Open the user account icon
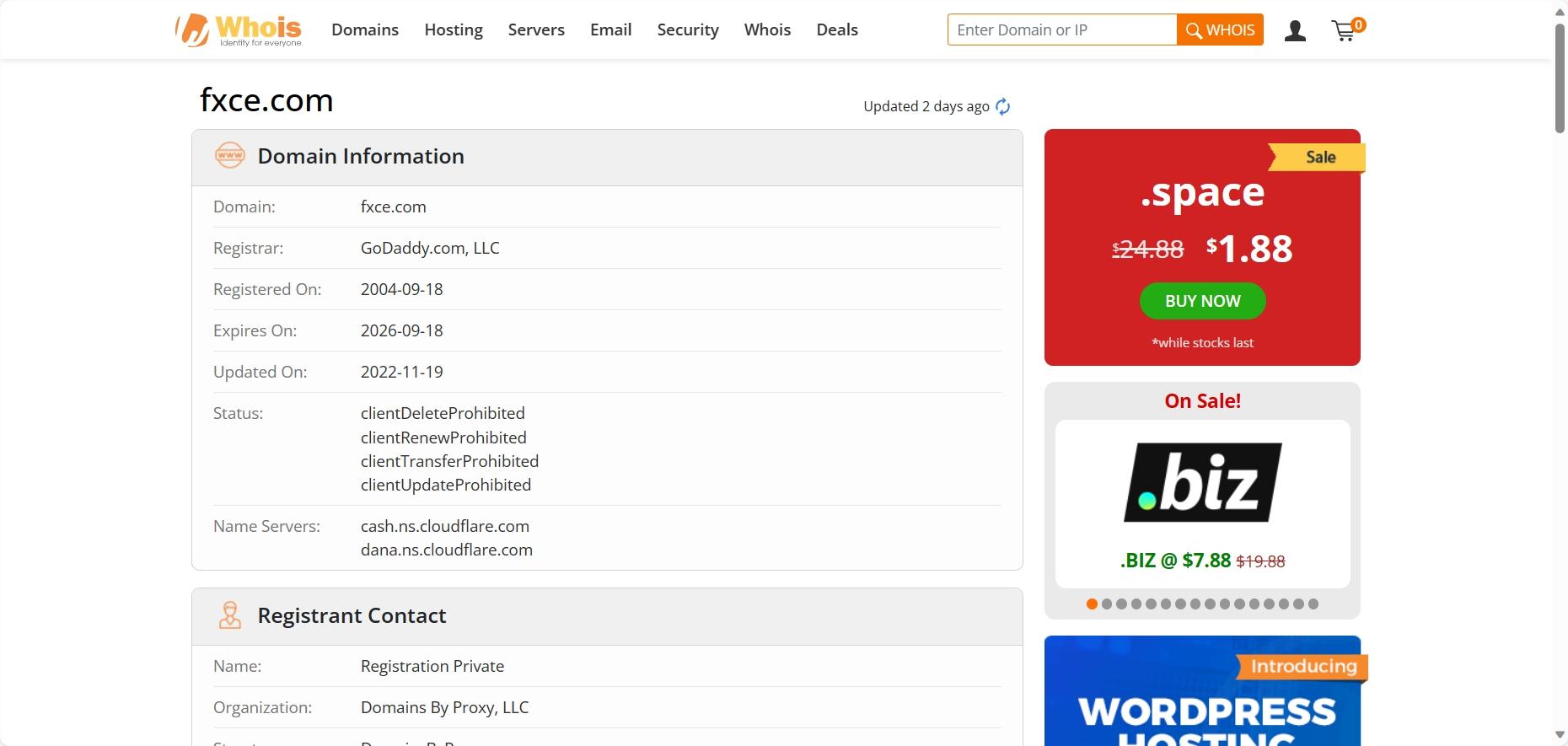The image size is (1568, 746). pyautogui.click(x=1295, y=31)
